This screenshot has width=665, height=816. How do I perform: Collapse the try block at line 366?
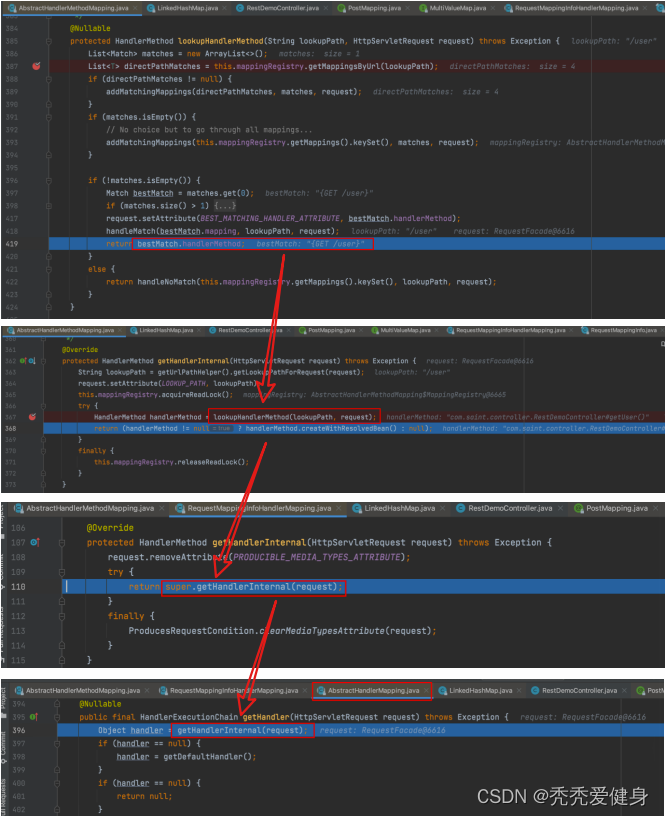(x=44, y=406)
